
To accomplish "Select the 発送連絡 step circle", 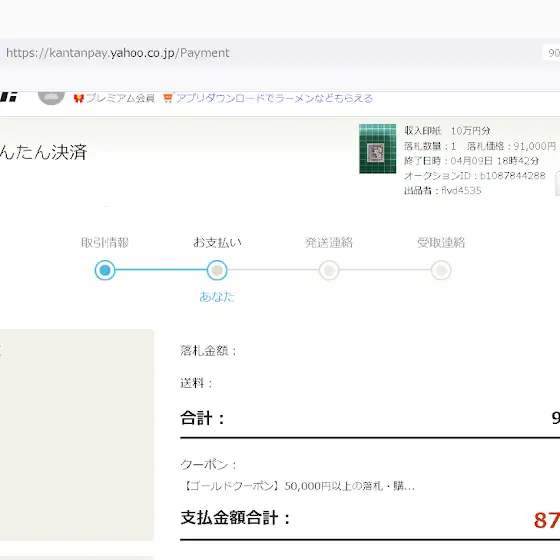I will 329,270.
